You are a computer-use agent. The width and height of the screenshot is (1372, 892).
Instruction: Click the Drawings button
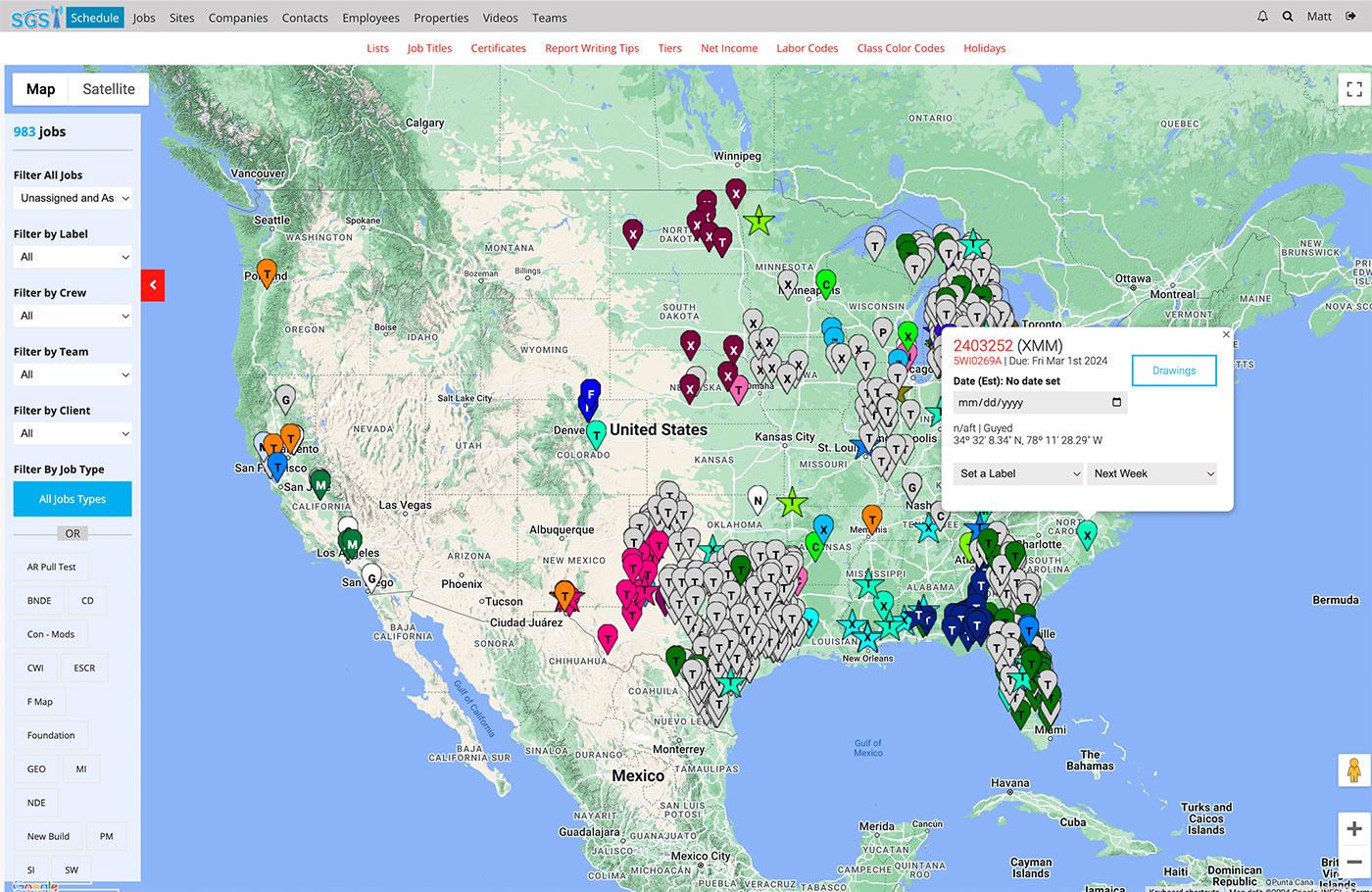coord(1174,371)
